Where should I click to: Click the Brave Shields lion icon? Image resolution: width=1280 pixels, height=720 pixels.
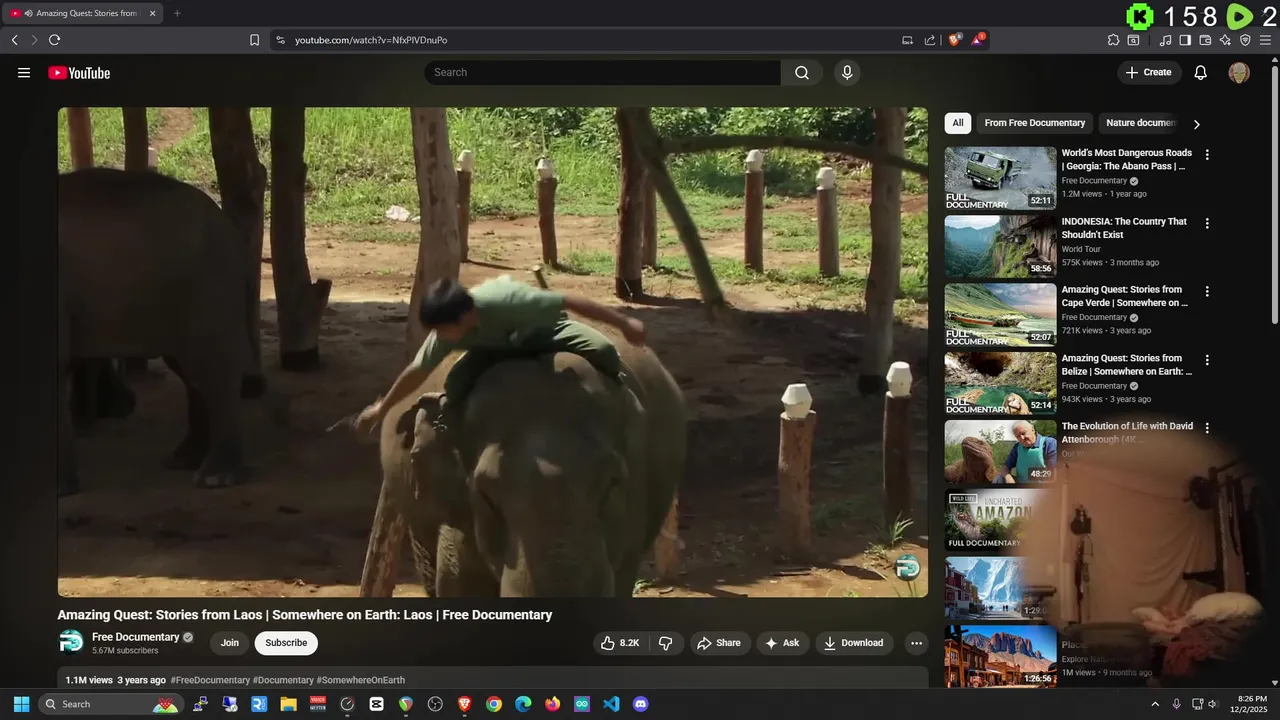(x=954, y=40)
